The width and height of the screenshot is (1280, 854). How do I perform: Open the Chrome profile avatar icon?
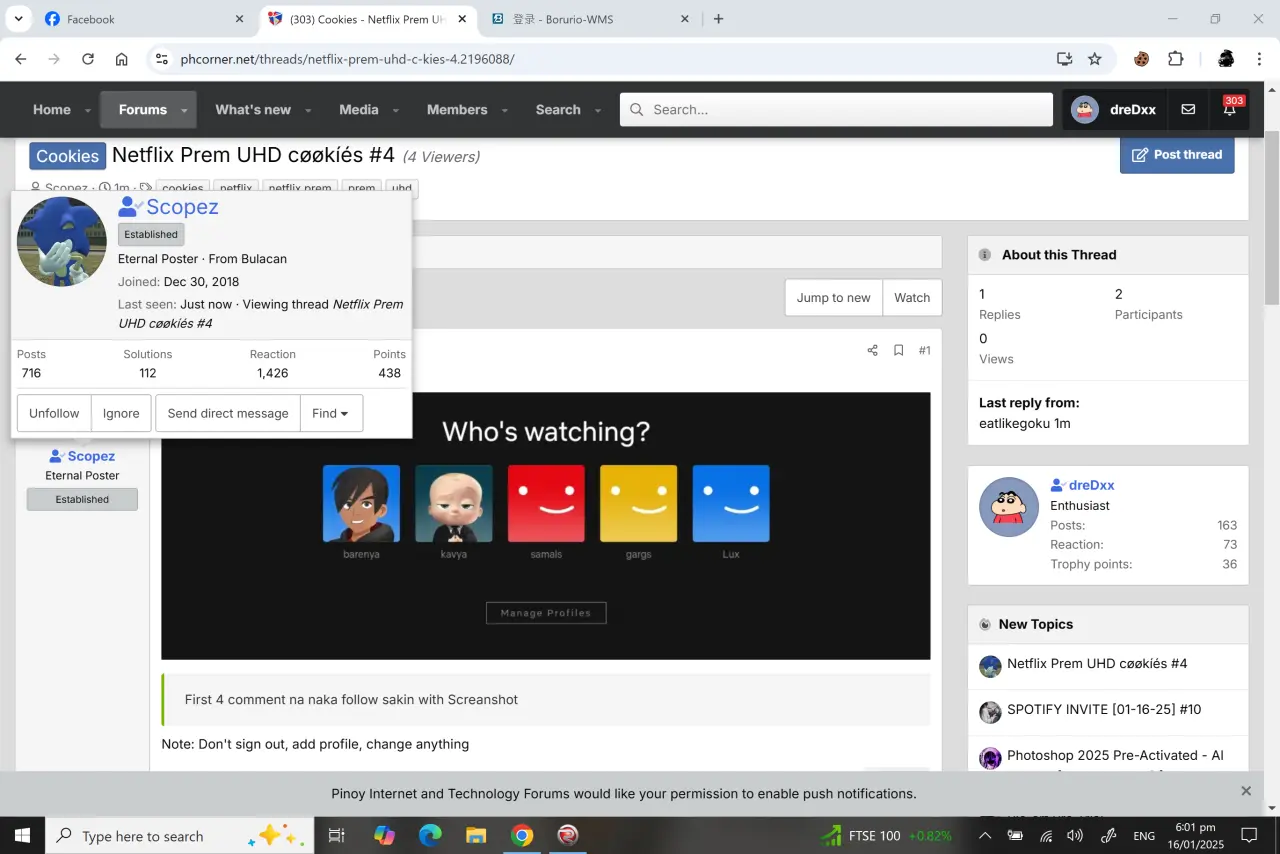click(1226, 59)
